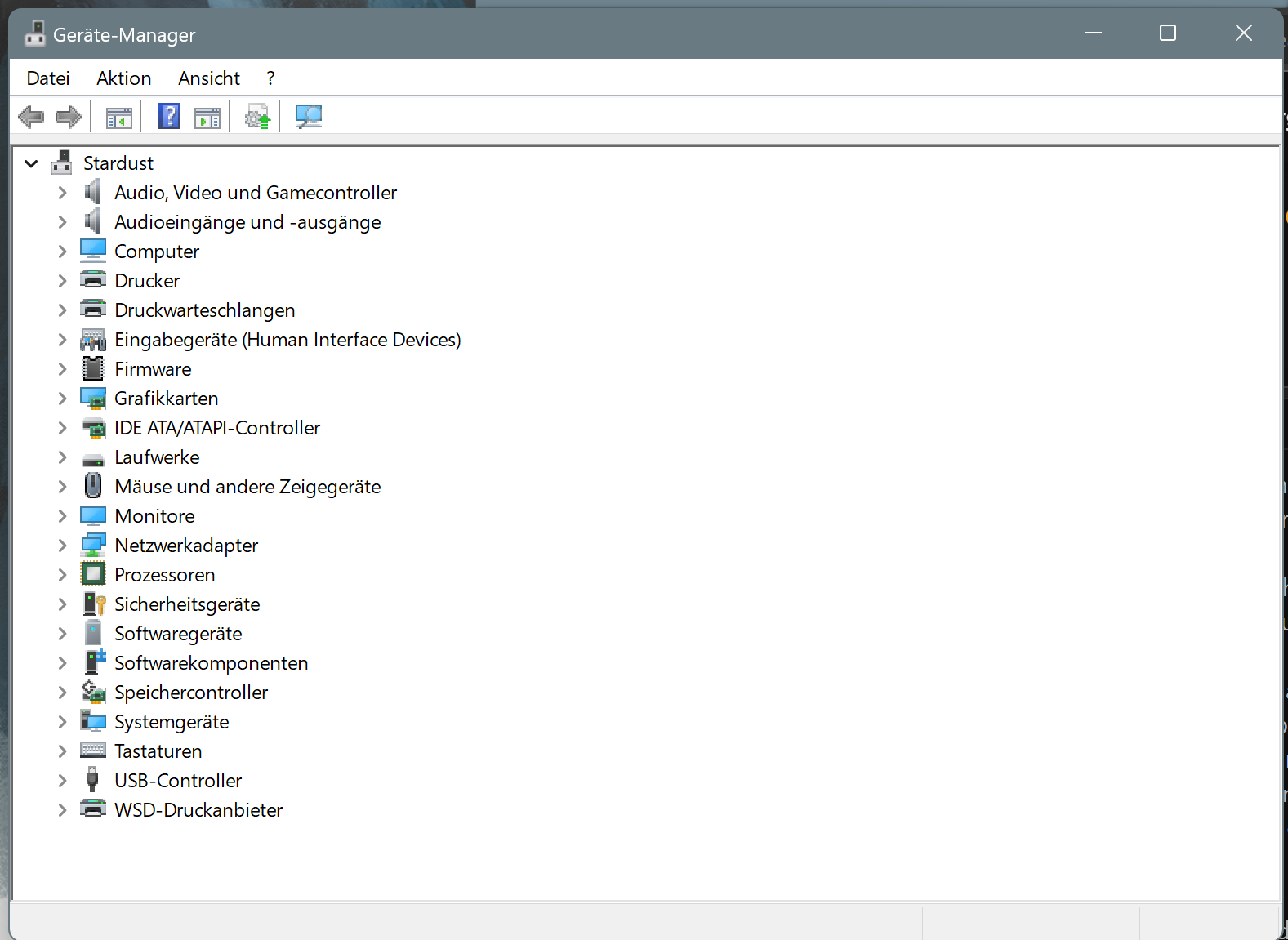The height and width of the screenshot is (940, 1288).
Task: Click the Speichercontroller icon
Action: pyautogui.click(x=93, y=692)
